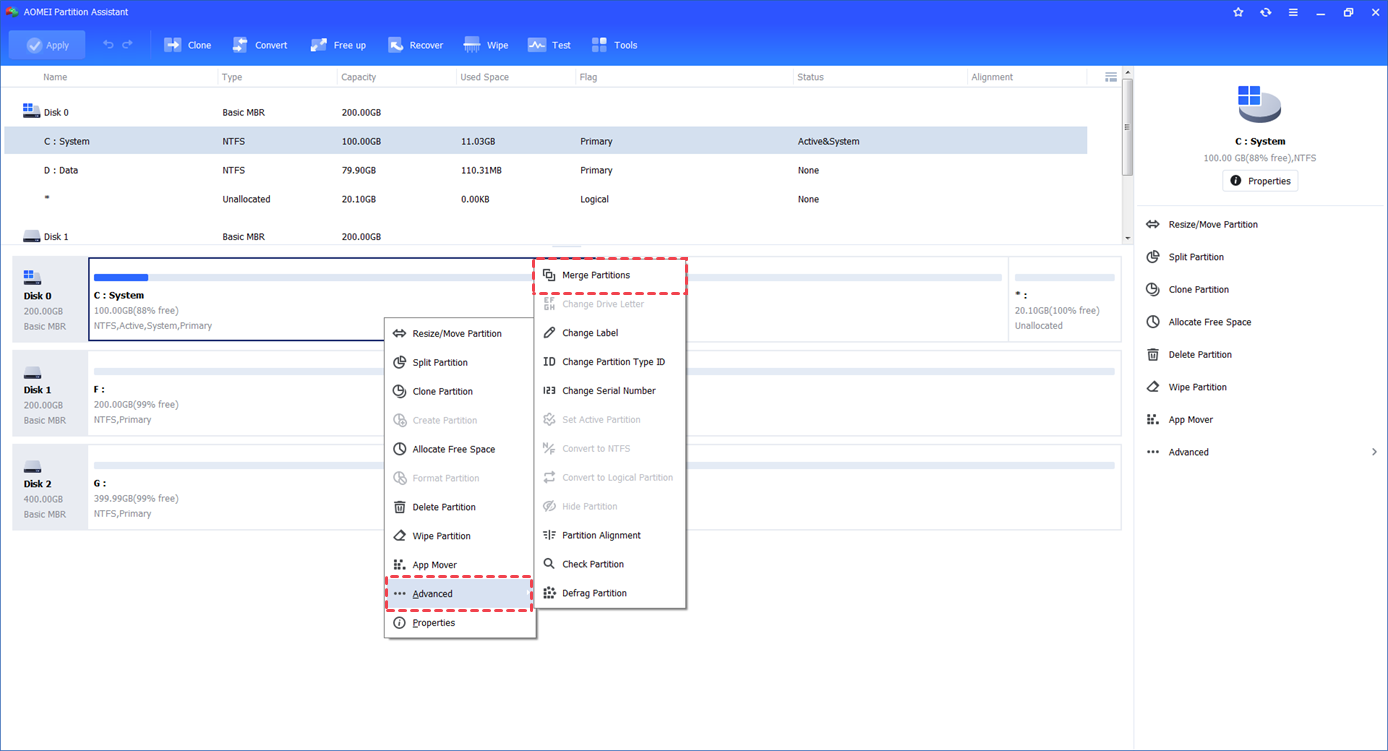This screenshot has height=751, width=1388.
Task: Click the undo arrow in the toolbar
Action: coord(108,45)
